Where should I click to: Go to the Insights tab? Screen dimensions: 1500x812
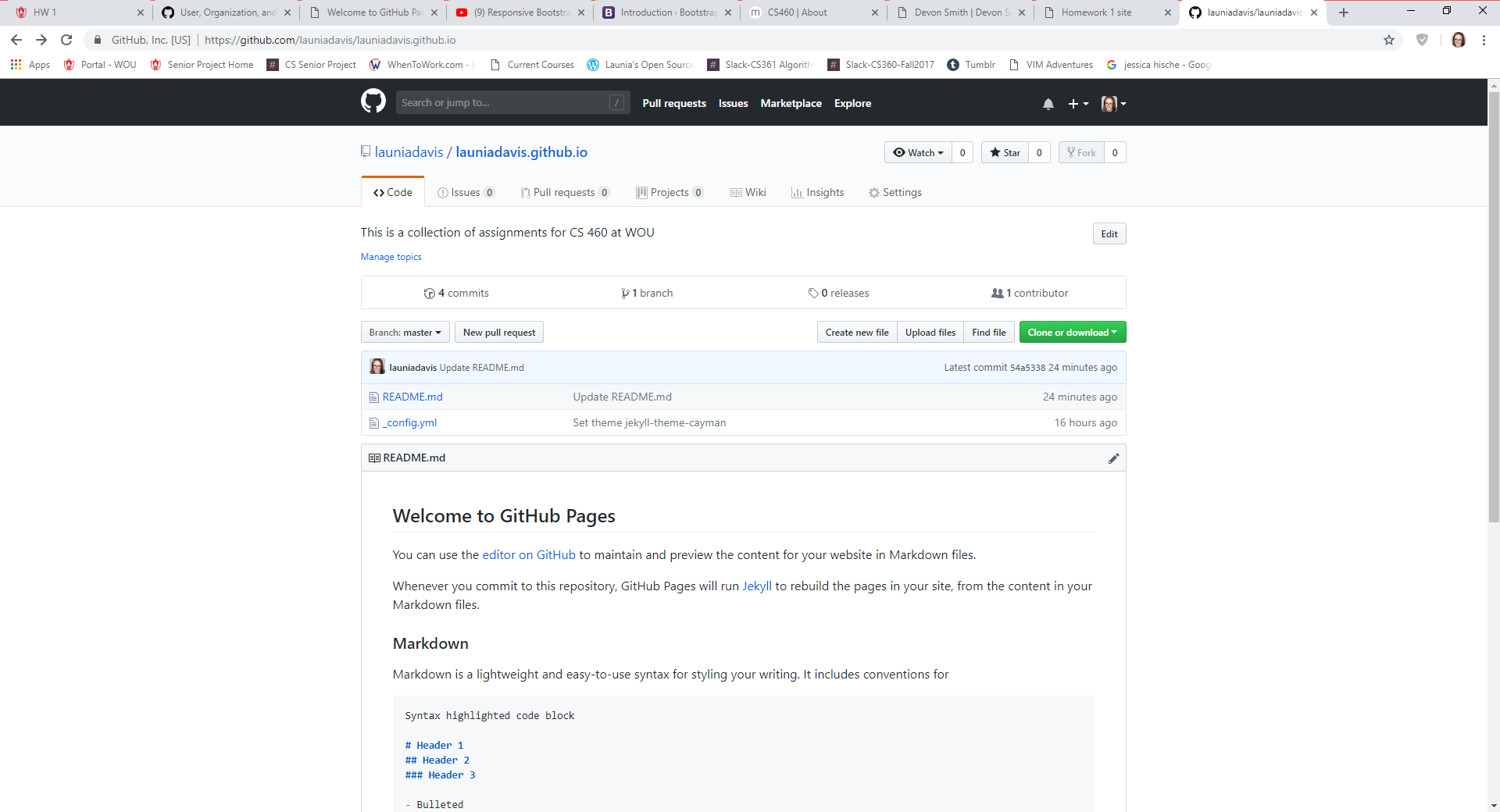pos(817,193)
